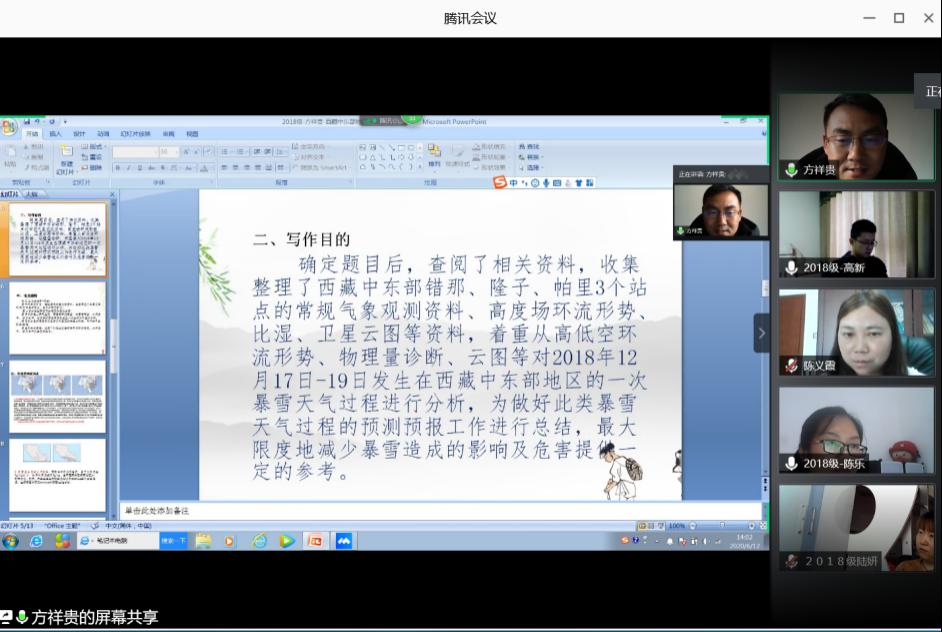Open Internet Explorer from the taskbar

point(36,541)
